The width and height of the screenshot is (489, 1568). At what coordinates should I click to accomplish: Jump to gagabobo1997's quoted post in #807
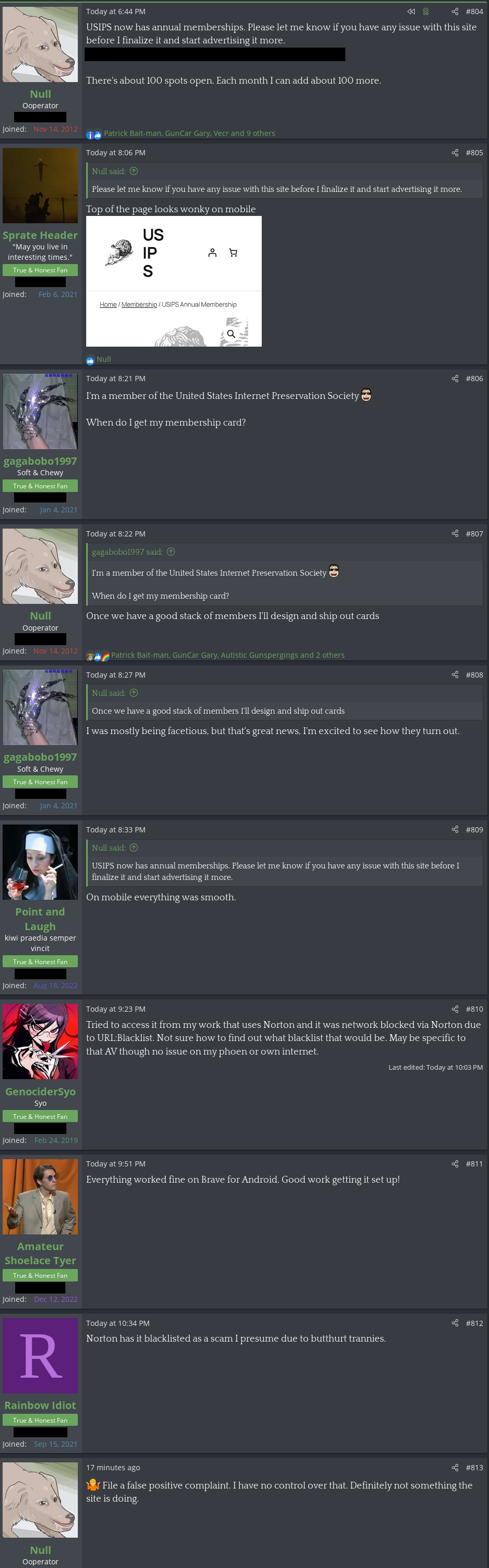pyautogui.click(x=171, y=552)
